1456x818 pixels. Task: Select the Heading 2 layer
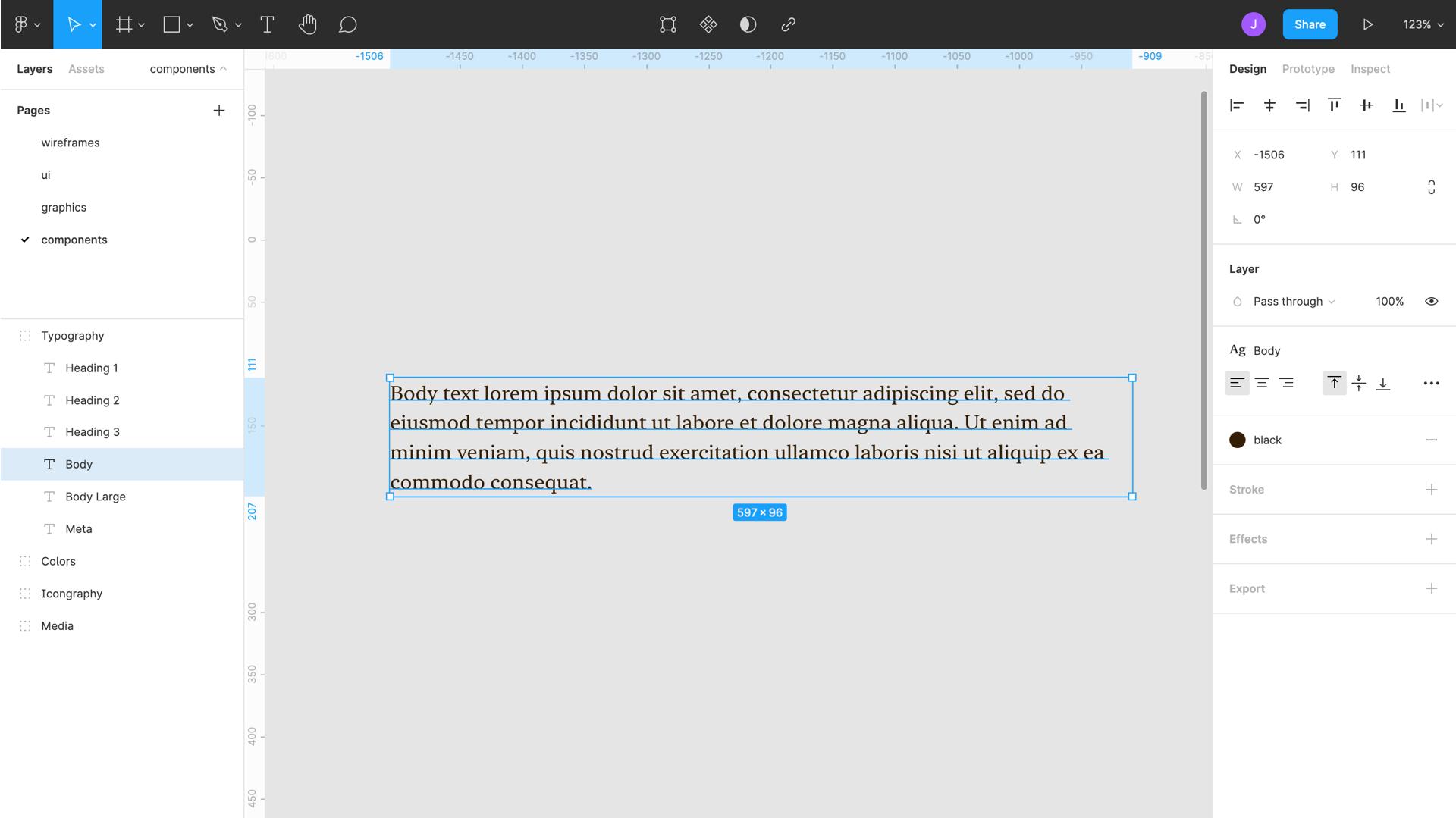(92, 400)
